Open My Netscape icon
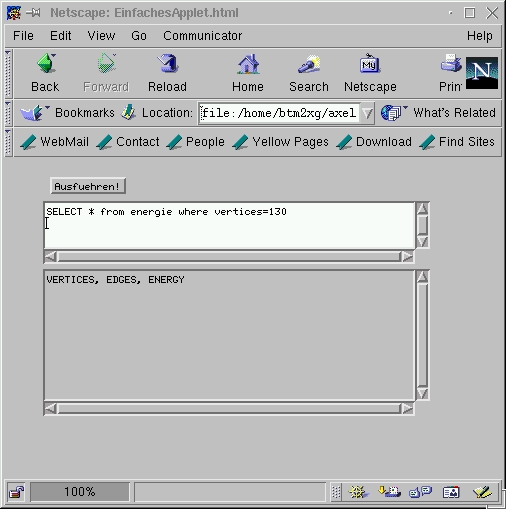Screen dimensions: 506x509 pyautogui.click(x=370, y=63)
